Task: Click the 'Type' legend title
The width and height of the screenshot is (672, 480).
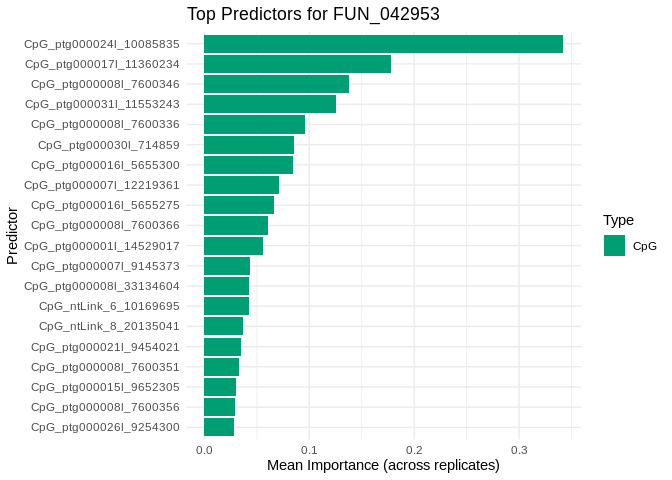Action: [618, 220]
